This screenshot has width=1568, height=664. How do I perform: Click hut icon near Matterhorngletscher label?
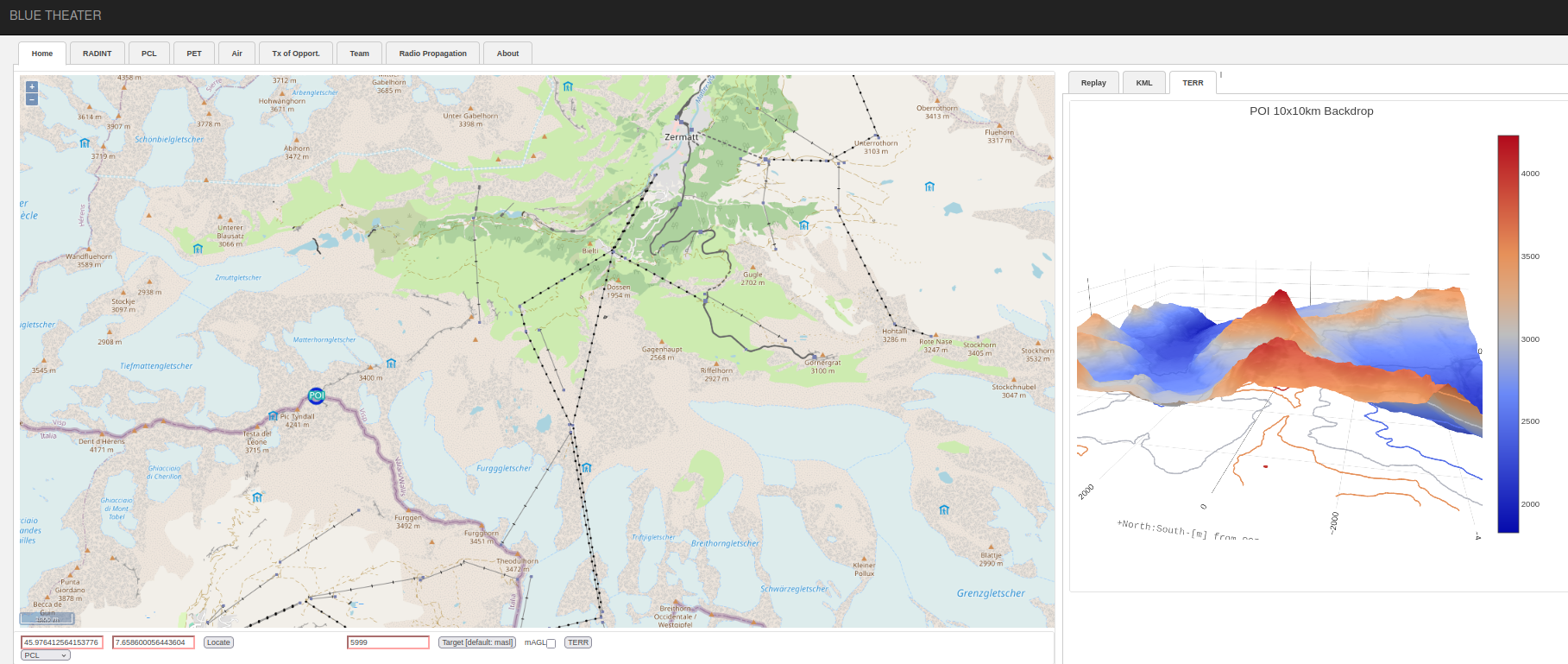[x=391, y=364]
